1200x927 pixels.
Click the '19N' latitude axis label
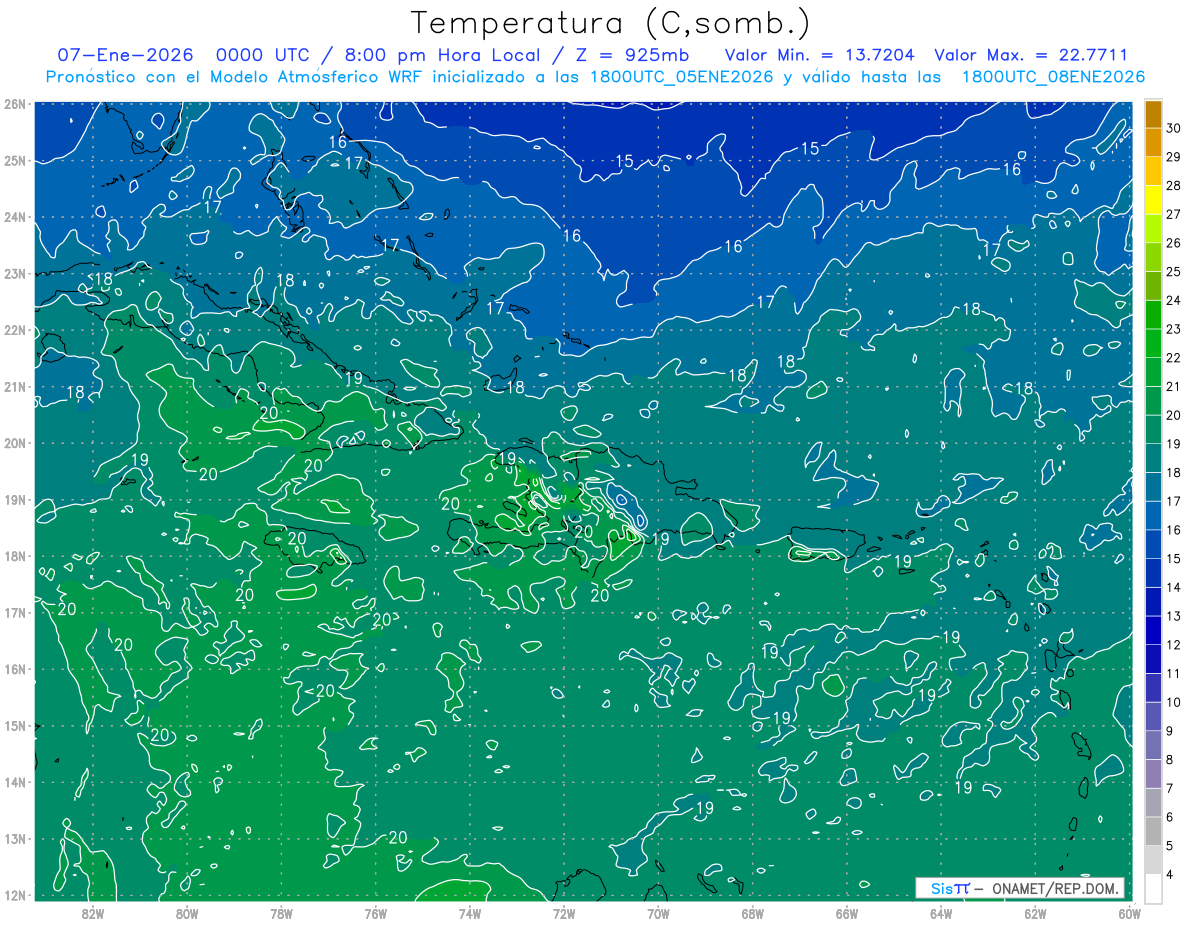(14, 499)
